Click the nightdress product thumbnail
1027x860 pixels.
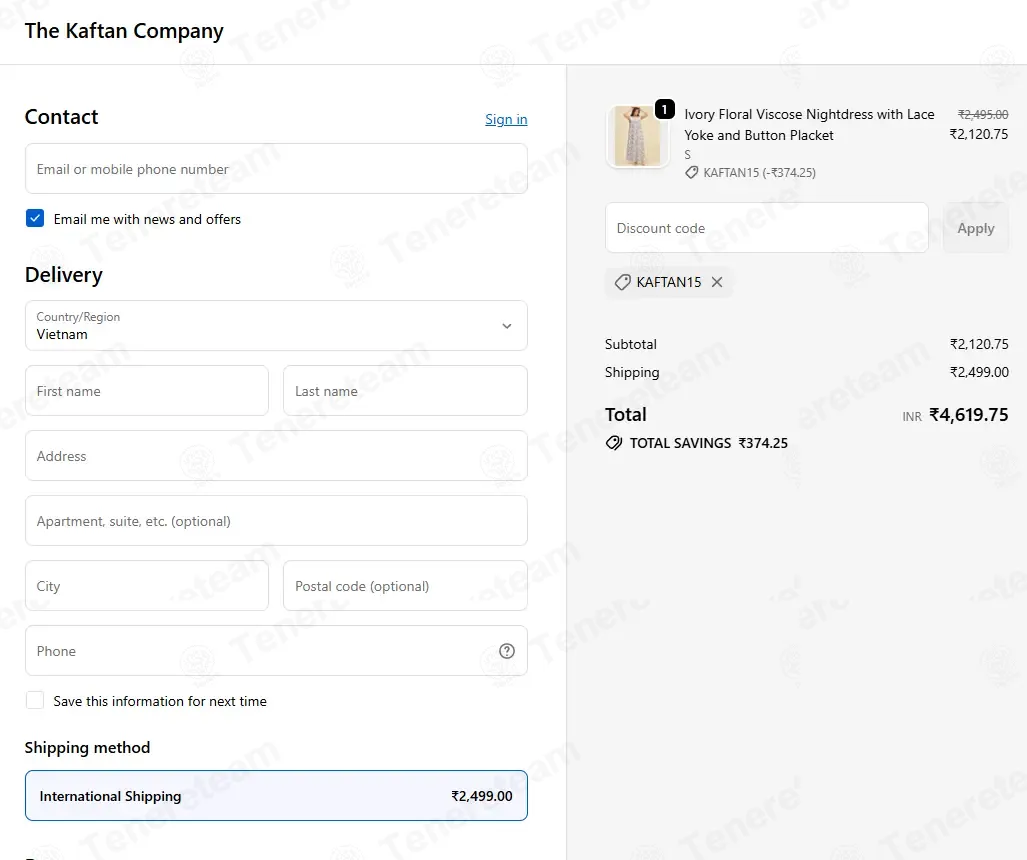point(637,137)
